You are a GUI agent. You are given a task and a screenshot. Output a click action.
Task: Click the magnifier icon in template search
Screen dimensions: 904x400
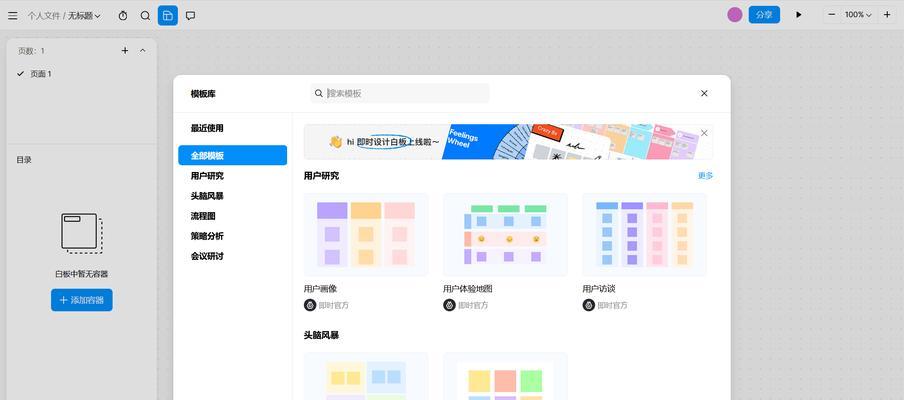point(318,93)
